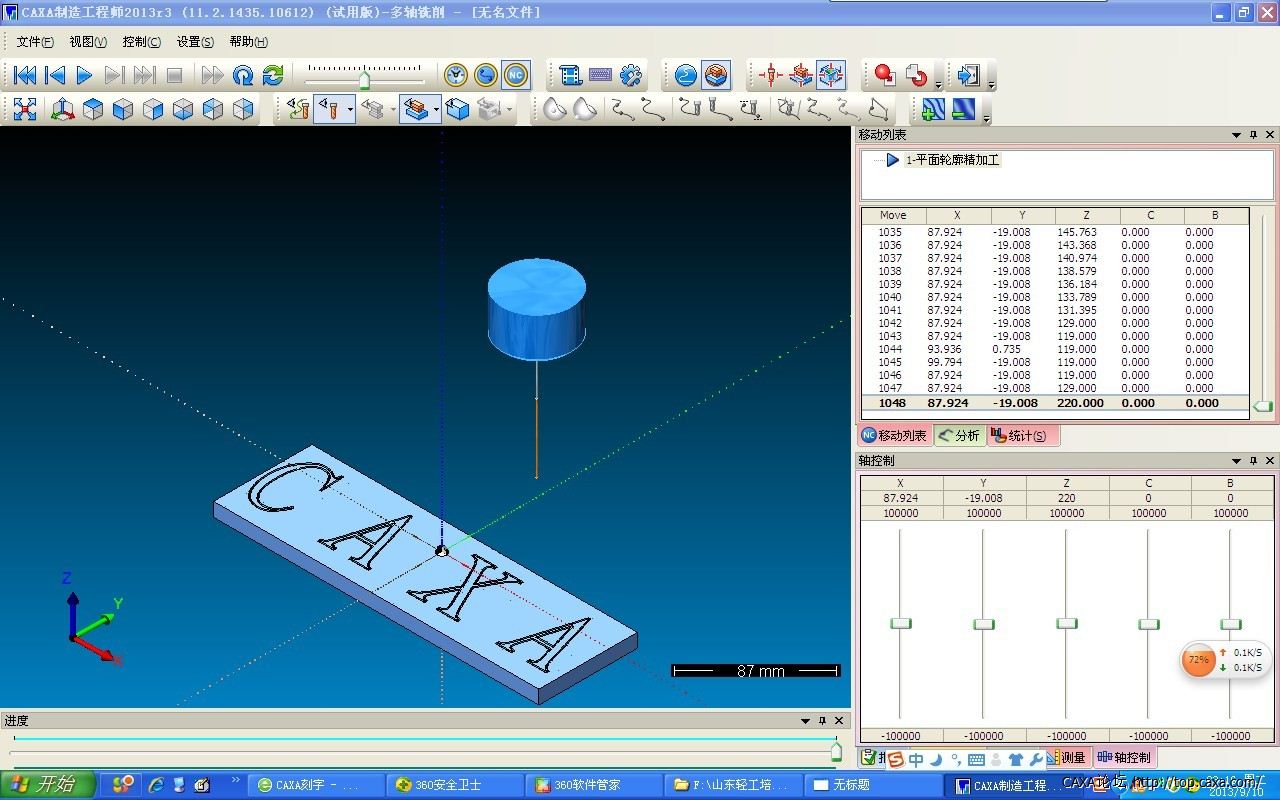Open the workpiece display dropdown arrow
The image size is (1280, 800).
click(437, 109)
